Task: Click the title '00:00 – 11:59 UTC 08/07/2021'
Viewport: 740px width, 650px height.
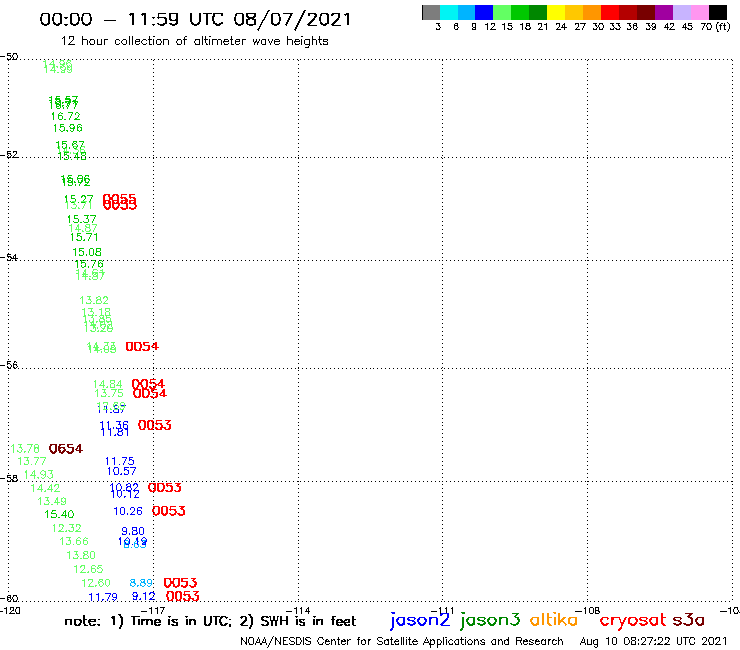Action: tap(195, 19)
